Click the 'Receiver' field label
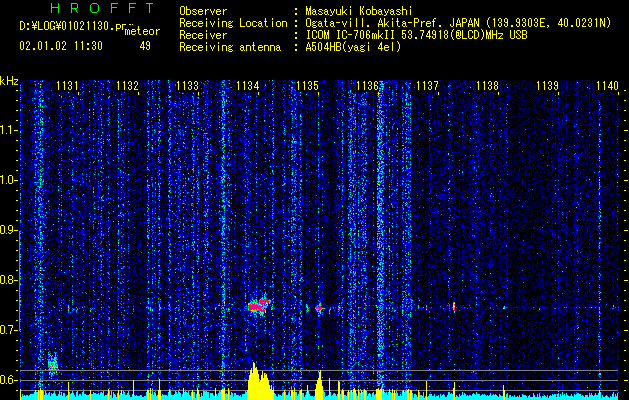Screen dimensions: 629x400 pyautogui.click(x=203, y=35)
